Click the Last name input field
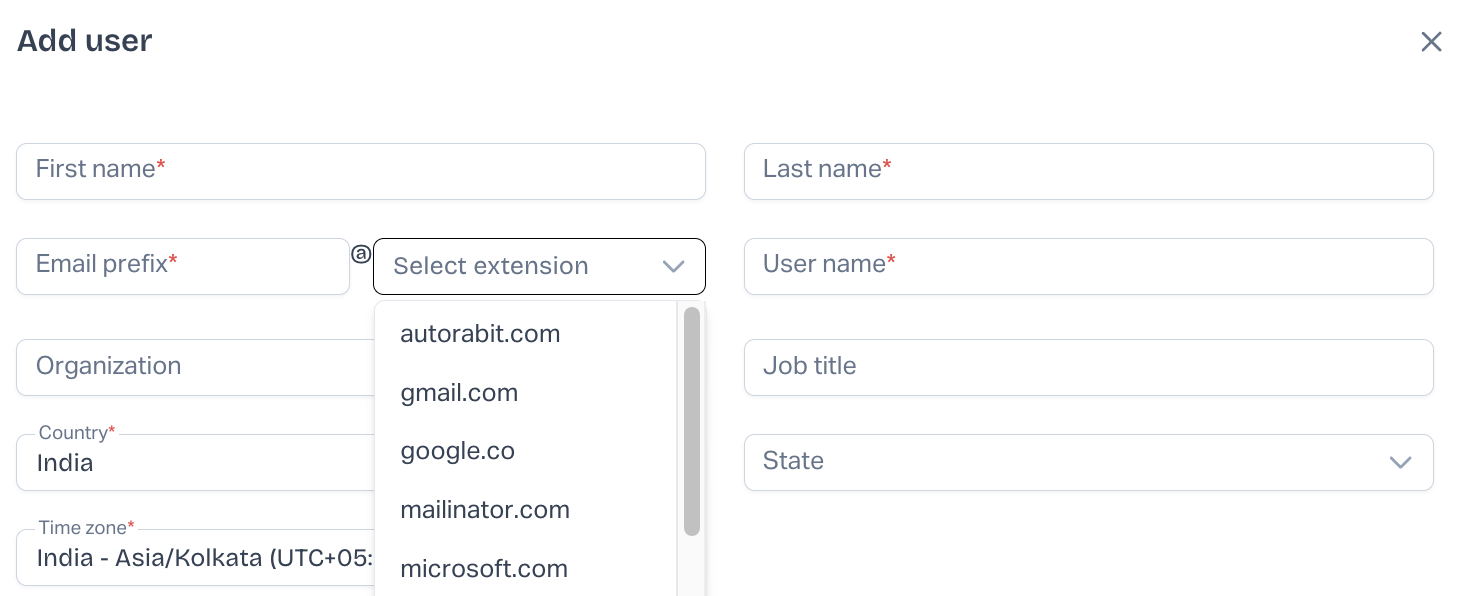 pyautogui.click(x=1088, y=171)
